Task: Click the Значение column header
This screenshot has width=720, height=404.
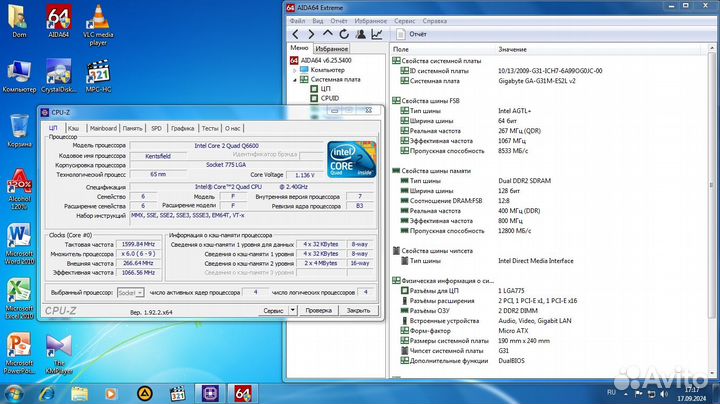Action: coord(512,49)
